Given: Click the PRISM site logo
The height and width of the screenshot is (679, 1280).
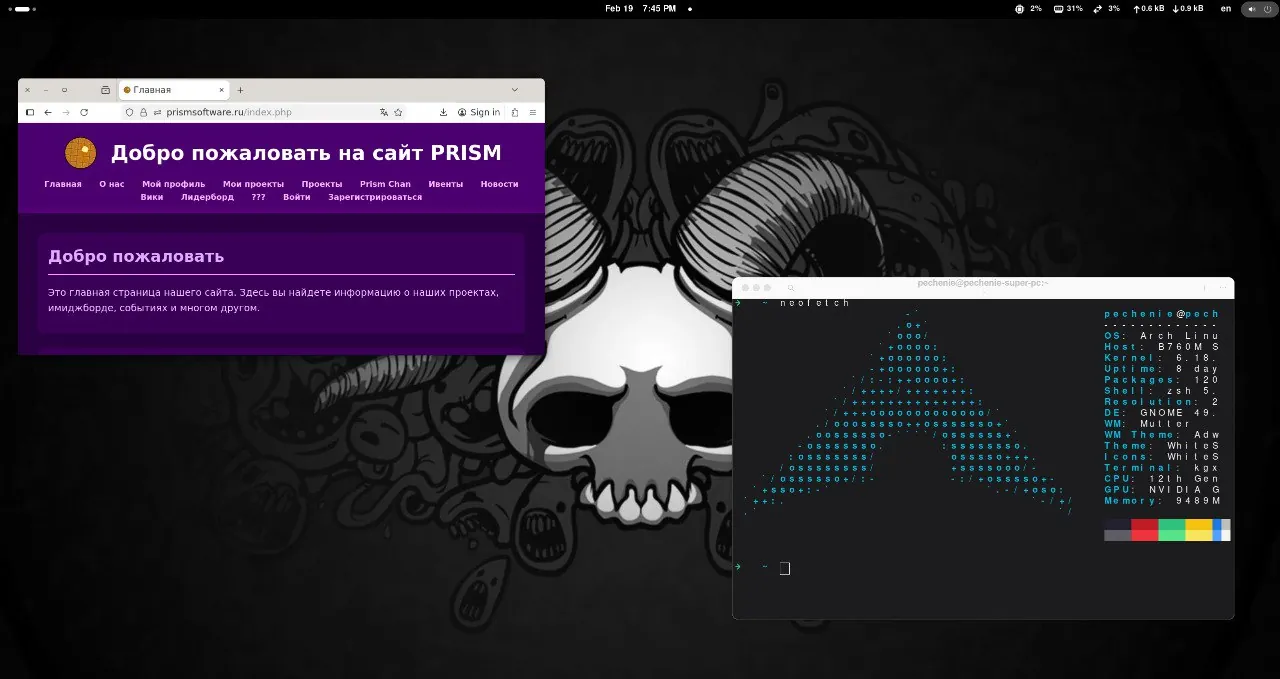Looking at the screenshot, I should 81,153.
